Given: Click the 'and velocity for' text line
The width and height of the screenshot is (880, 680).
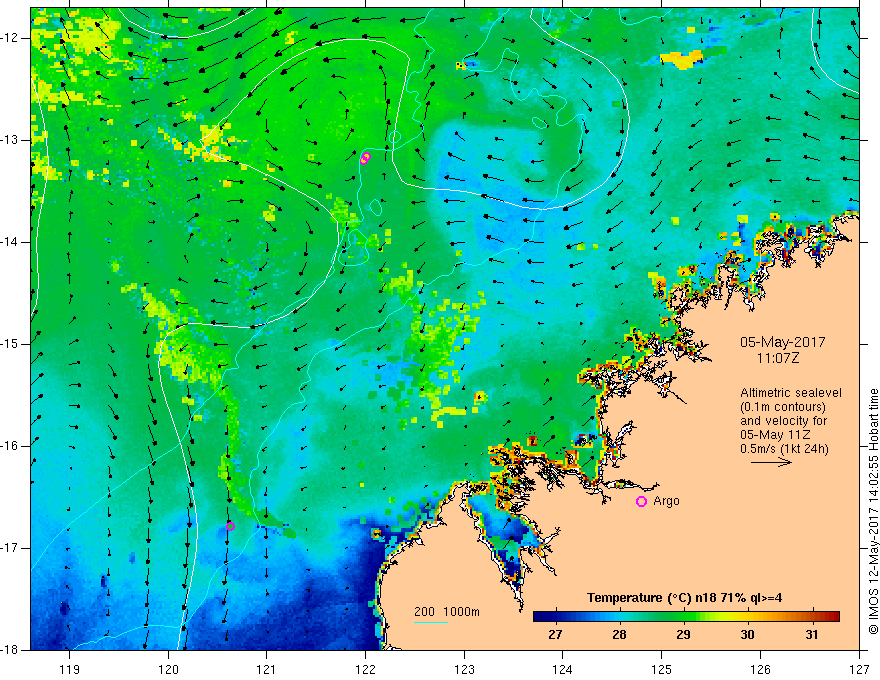Looking at the screenshot, I should click(783, 421).
